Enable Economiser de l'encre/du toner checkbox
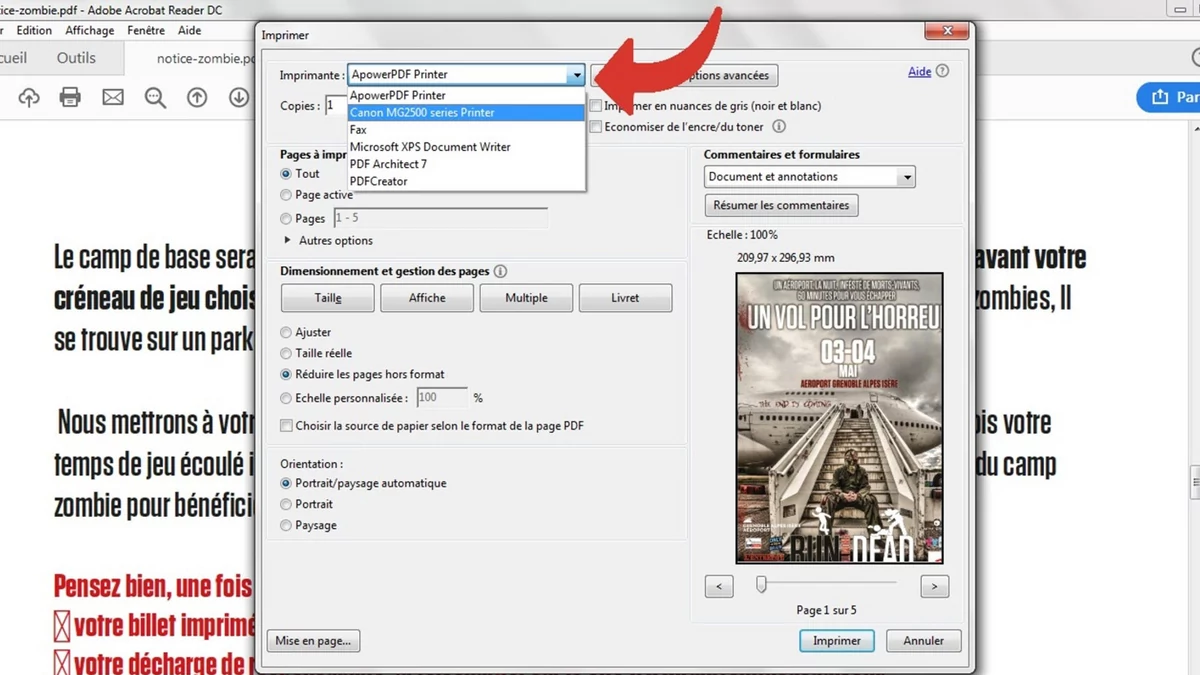 click(596, 127)
